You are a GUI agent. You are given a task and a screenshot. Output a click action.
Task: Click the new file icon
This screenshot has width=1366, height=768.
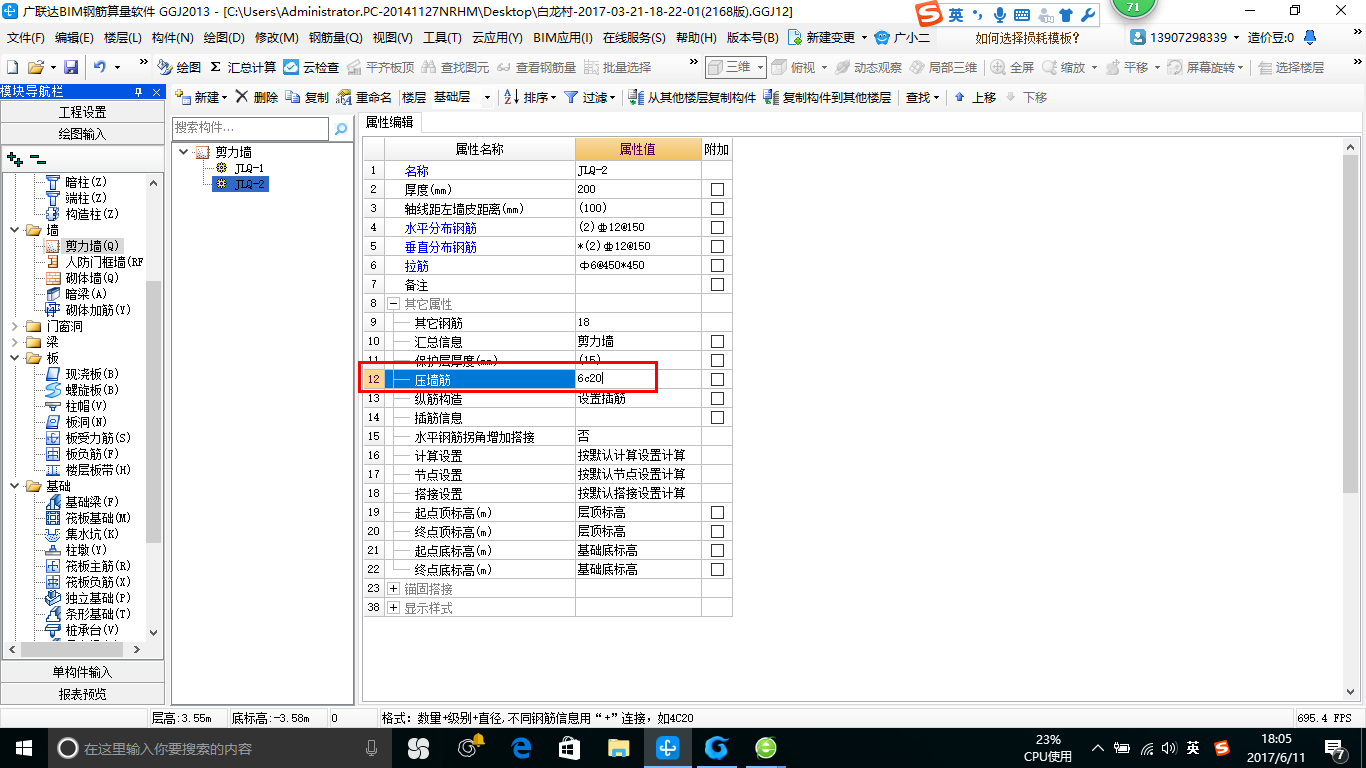coord(13,67)
